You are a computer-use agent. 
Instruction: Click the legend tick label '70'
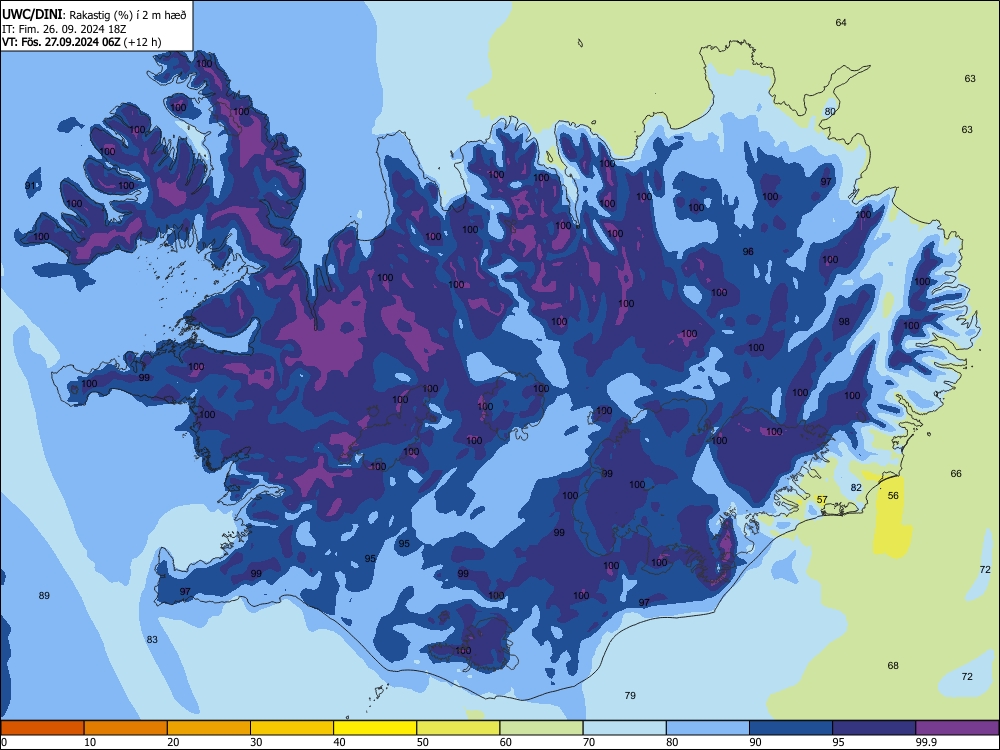589,742
